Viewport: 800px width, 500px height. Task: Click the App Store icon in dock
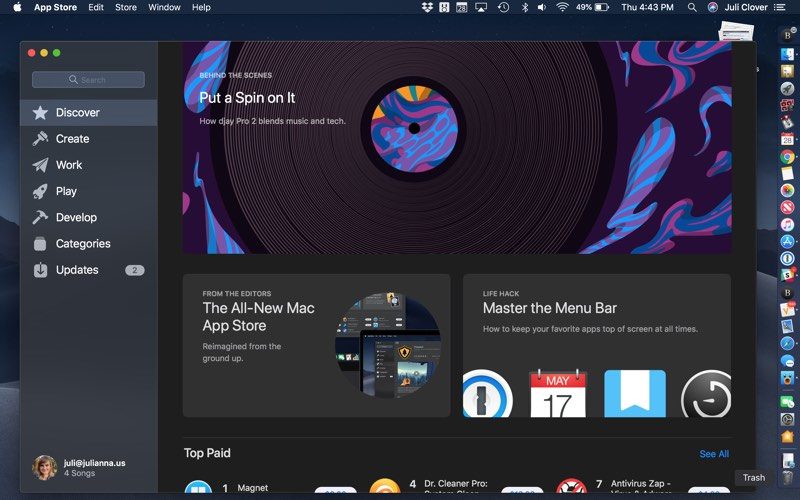pyautogui.click(x=787, y=241)
